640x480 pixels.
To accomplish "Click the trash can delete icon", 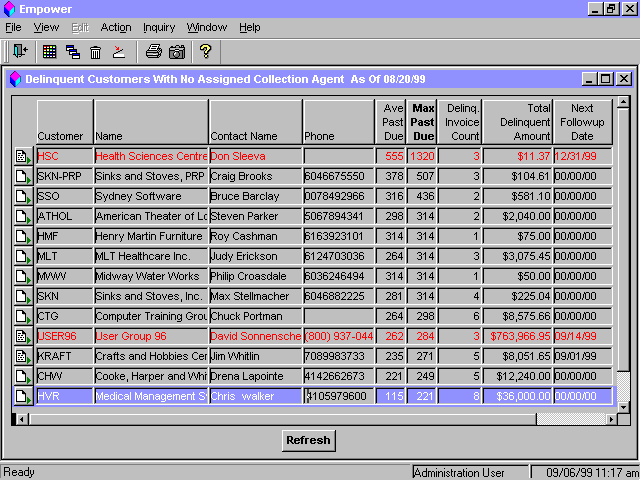I will click(96, 52).
